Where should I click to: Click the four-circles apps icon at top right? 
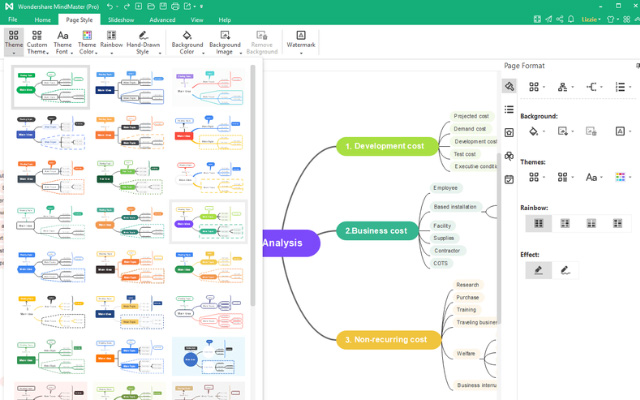tap(627, 19)
